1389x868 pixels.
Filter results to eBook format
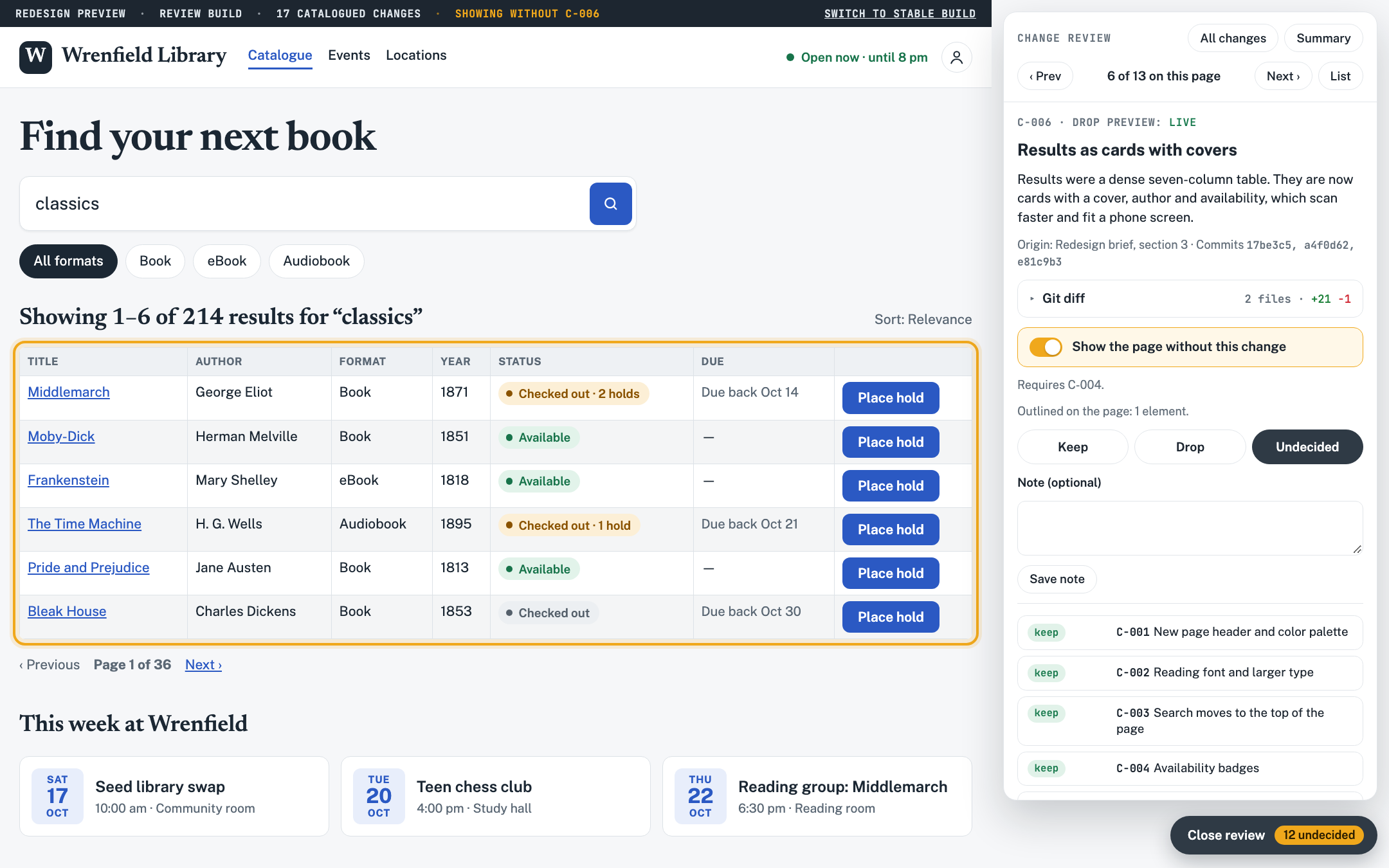pyautogui.click(x=226, y=261)
